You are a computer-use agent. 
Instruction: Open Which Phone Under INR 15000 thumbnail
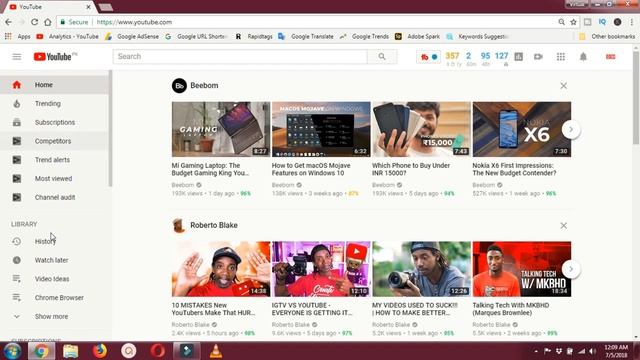point(422,129)
